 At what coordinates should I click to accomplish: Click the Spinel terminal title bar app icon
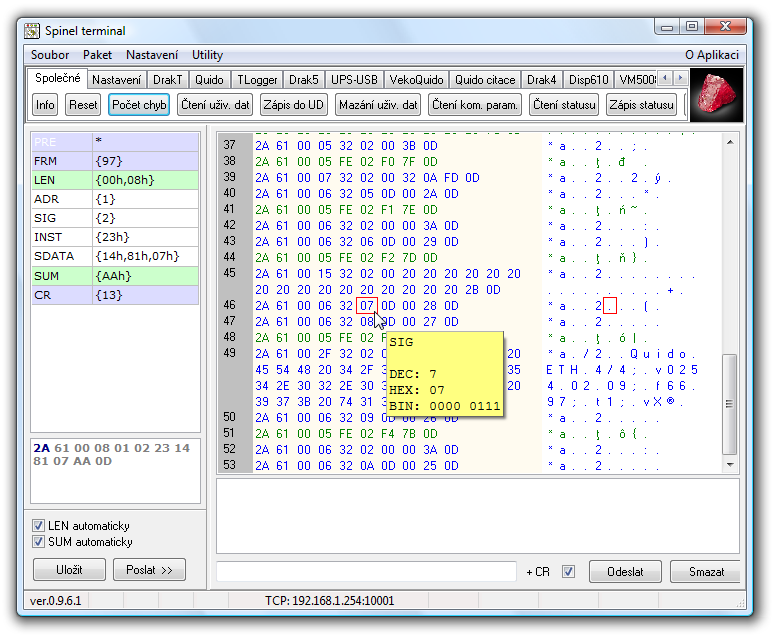coord(32,31)
